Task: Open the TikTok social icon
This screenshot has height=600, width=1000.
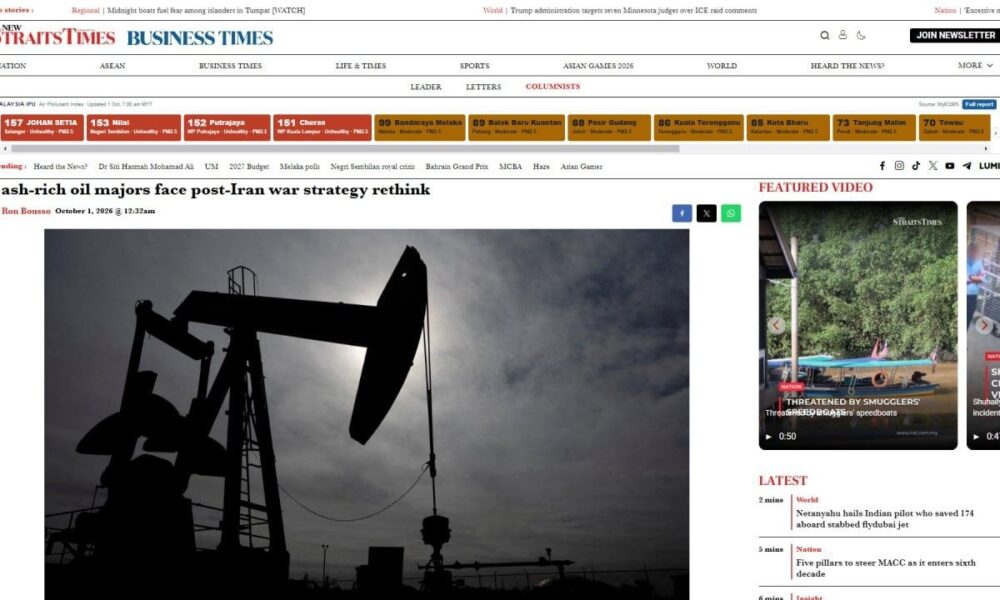Action: [x=916, y=166]
